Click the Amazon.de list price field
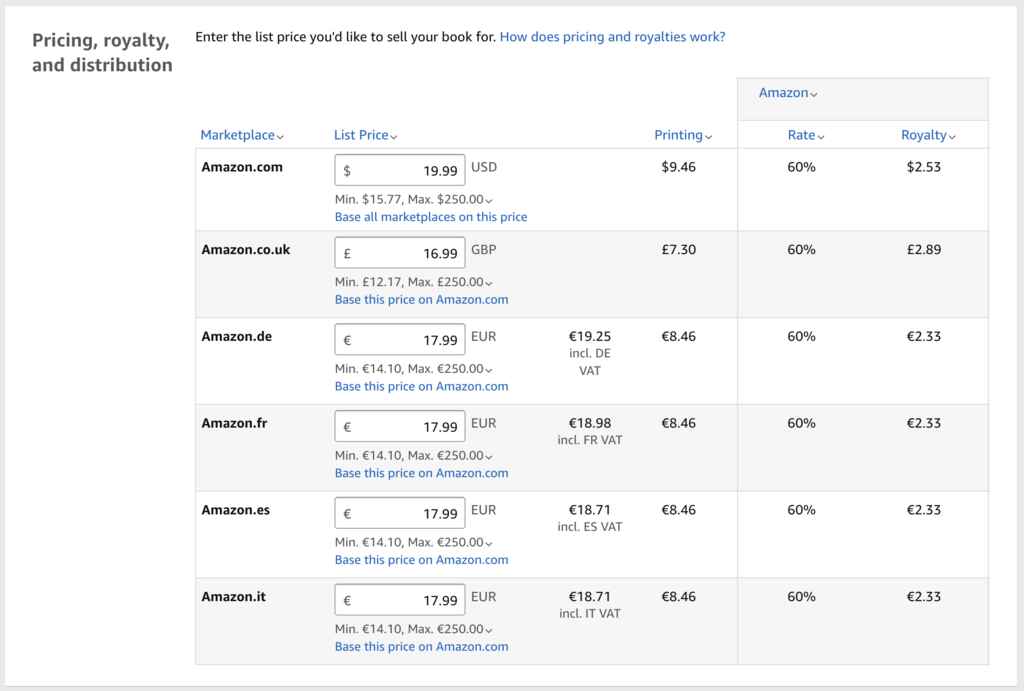 click(x=400, y=340)
